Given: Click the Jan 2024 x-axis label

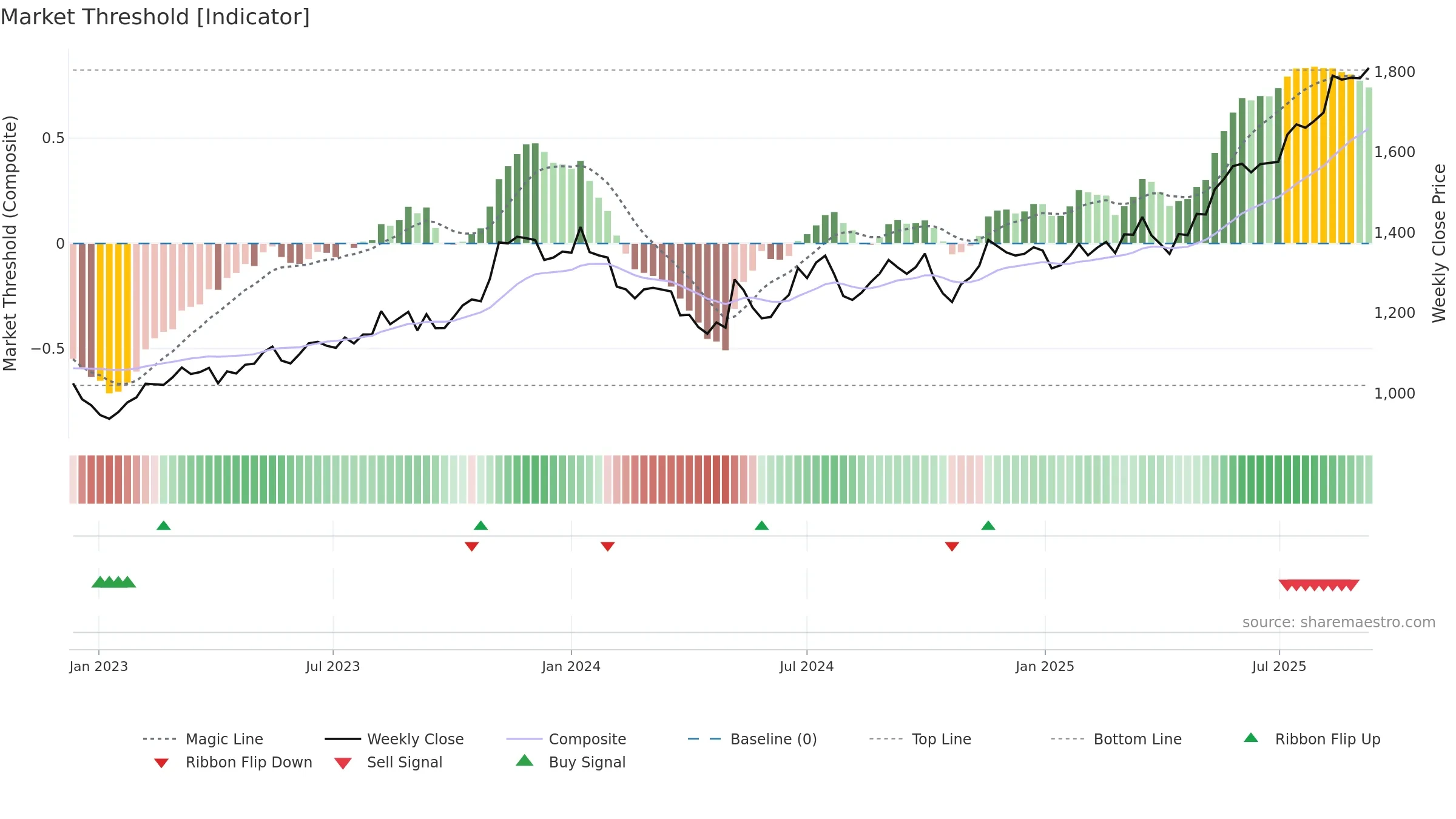Looking at the screenshot, I should click(571, 666).
